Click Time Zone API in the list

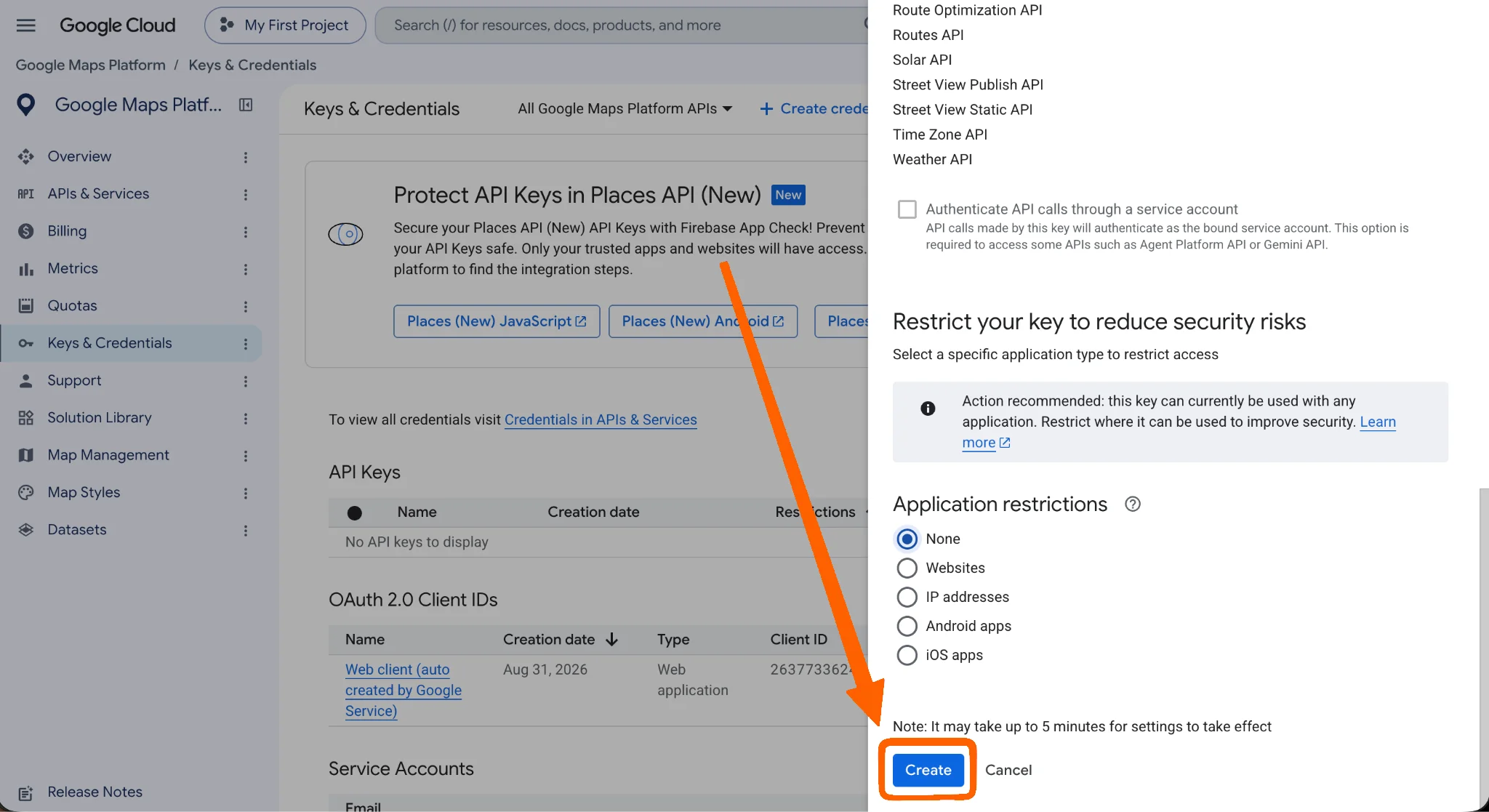point(939,134)
